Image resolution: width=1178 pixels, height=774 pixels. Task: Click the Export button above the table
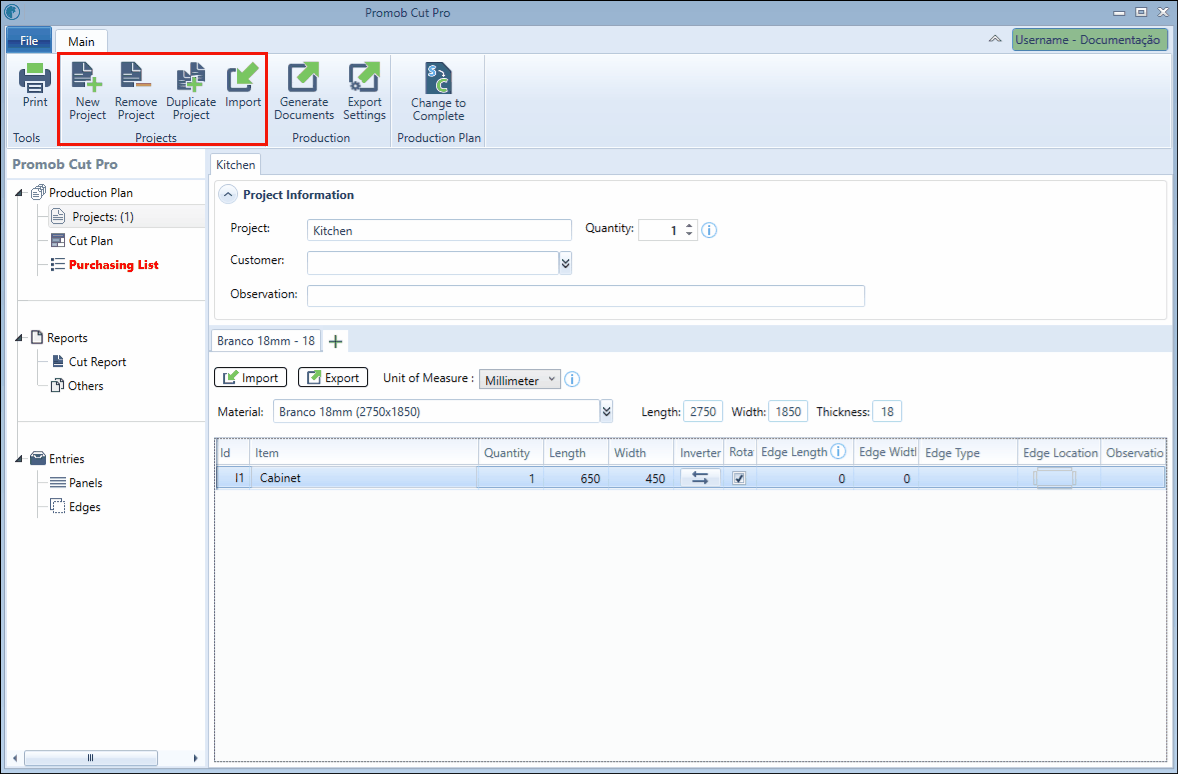333,377
